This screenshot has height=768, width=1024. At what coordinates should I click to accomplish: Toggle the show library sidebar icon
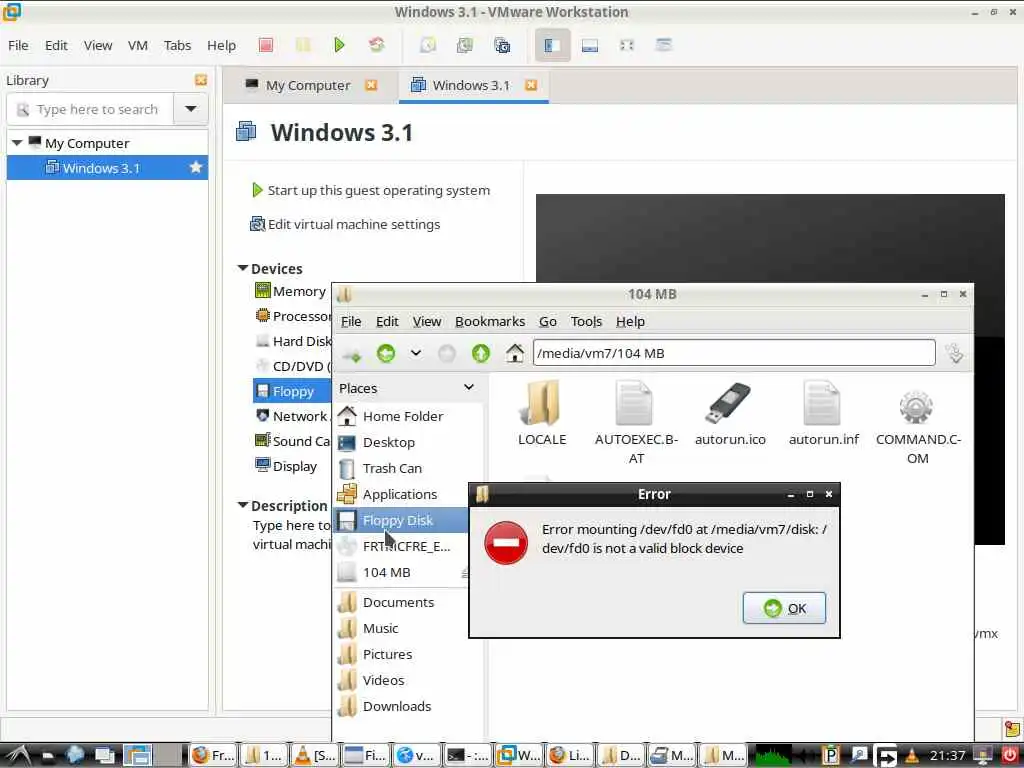click(552, 45)
